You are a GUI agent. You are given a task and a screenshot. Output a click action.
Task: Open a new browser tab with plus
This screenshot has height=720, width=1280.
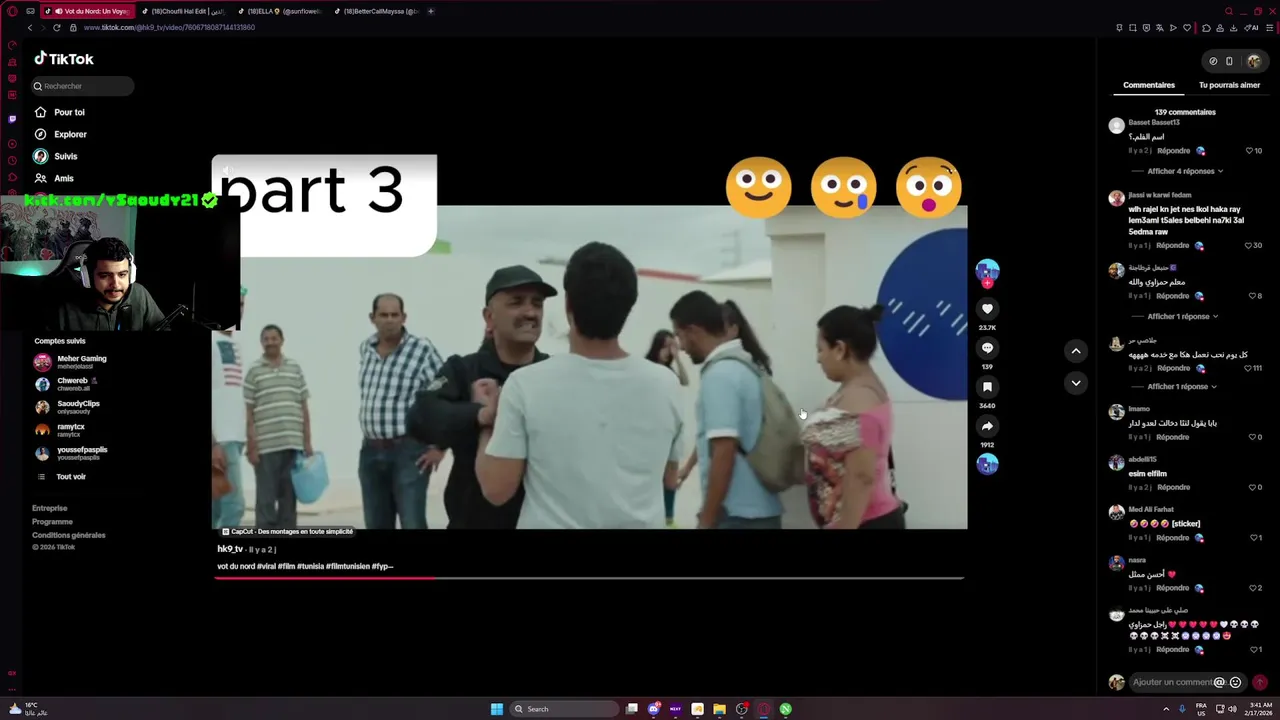[x=431, y=11]
